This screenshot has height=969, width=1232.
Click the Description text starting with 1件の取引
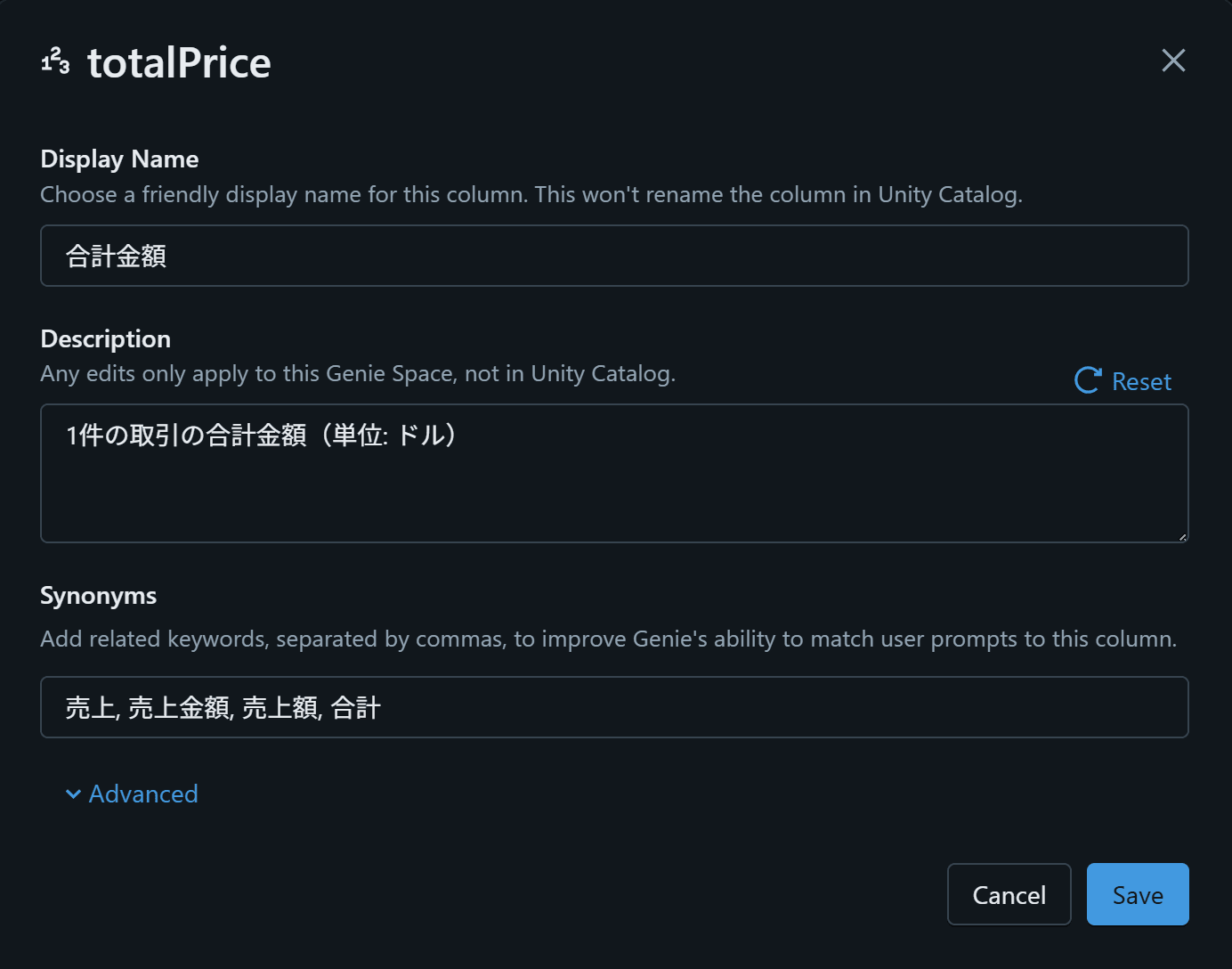[x=262, y=436]
